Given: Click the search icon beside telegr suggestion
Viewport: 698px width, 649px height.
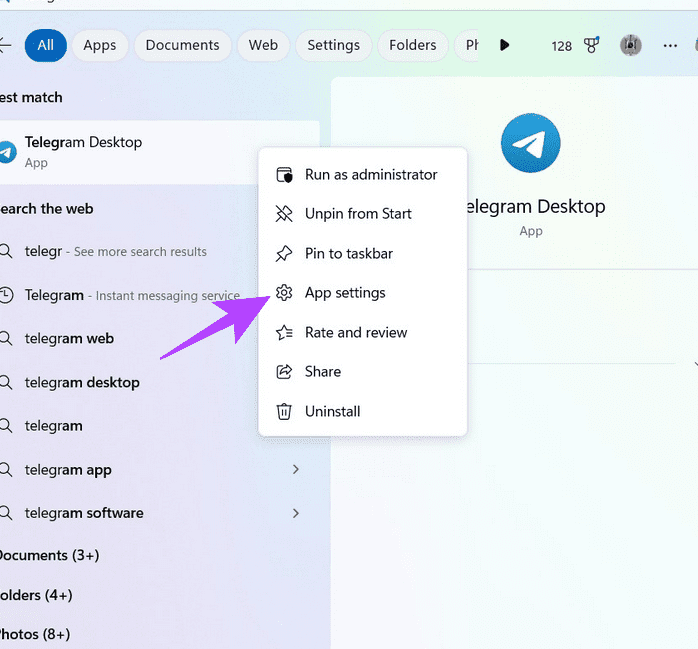Looking at the screenshot, I should (x=6, y=251).
